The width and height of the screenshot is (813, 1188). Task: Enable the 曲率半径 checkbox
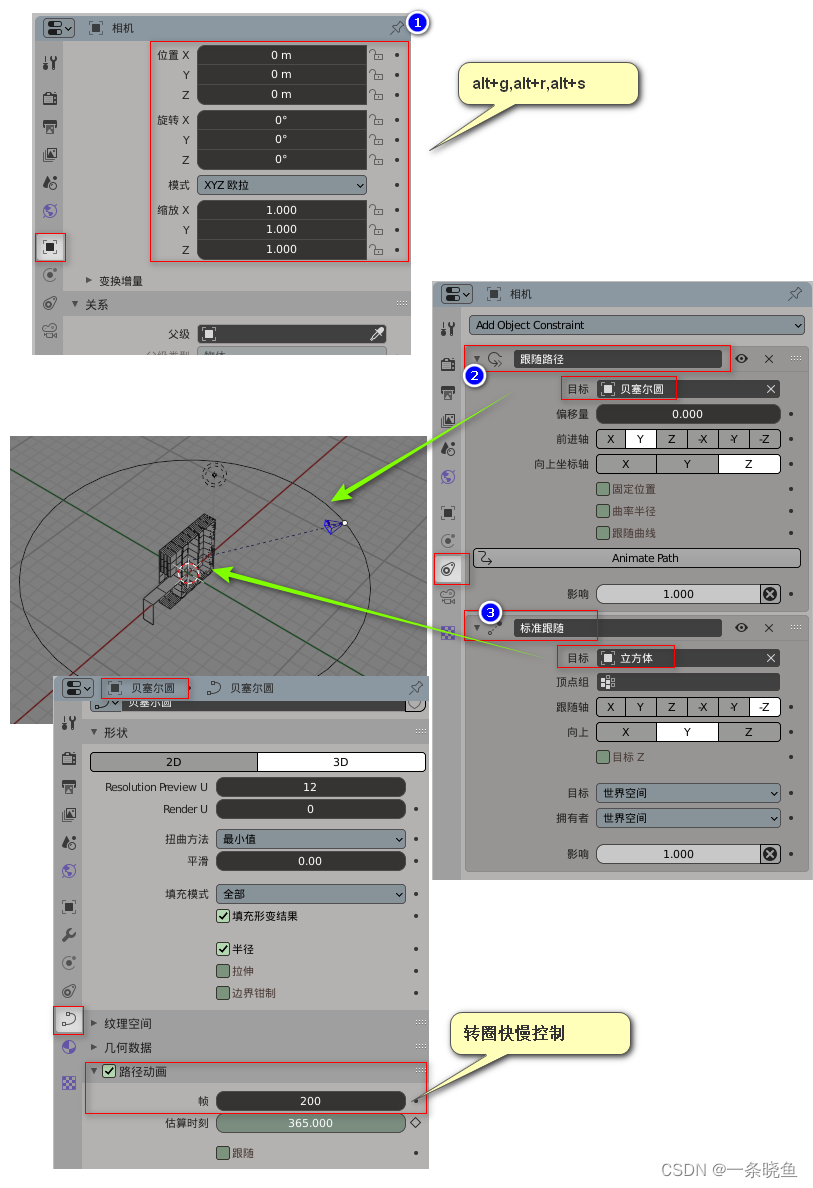pos(603,511)
